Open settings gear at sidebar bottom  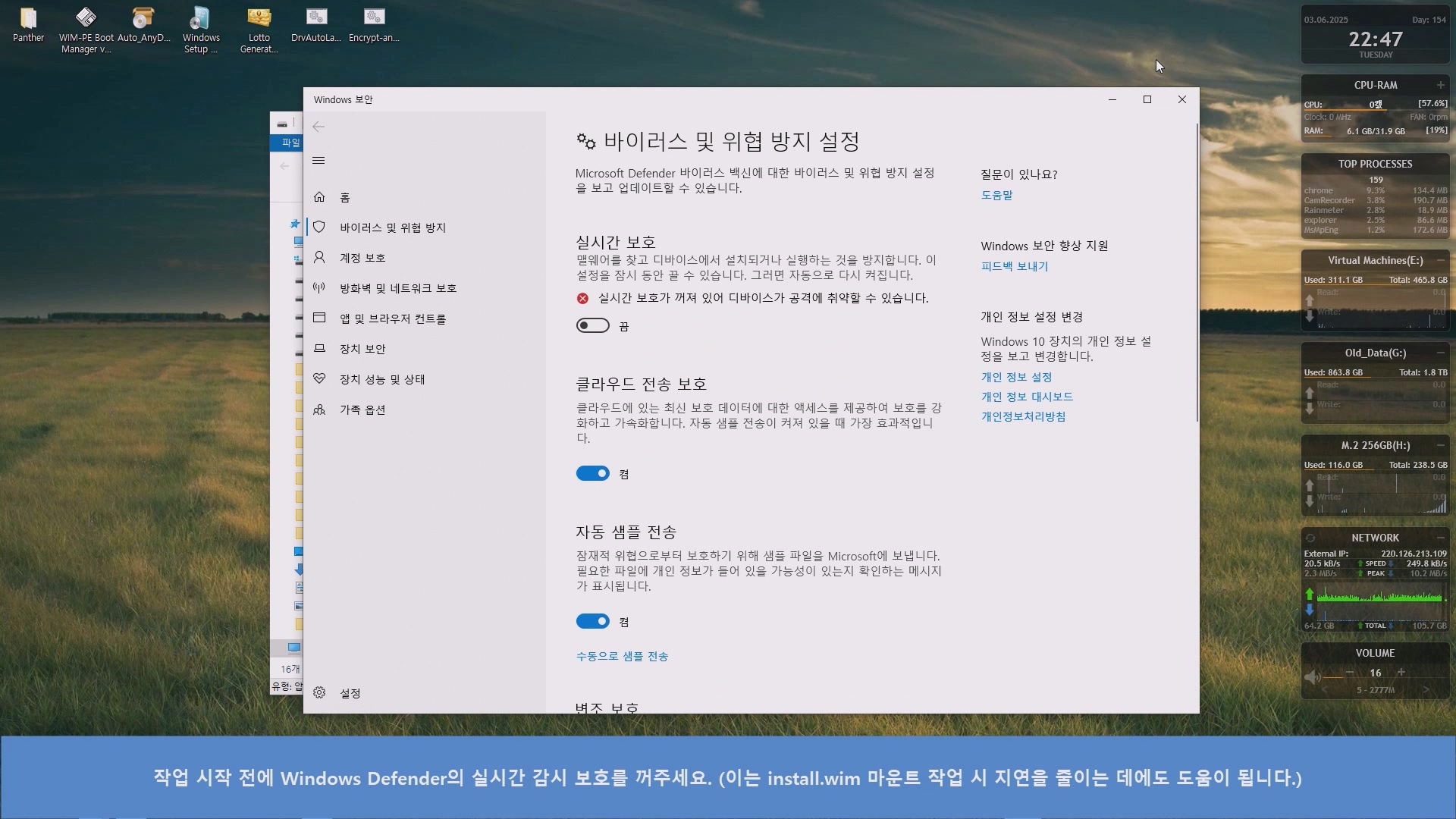(x=319, y=693)
